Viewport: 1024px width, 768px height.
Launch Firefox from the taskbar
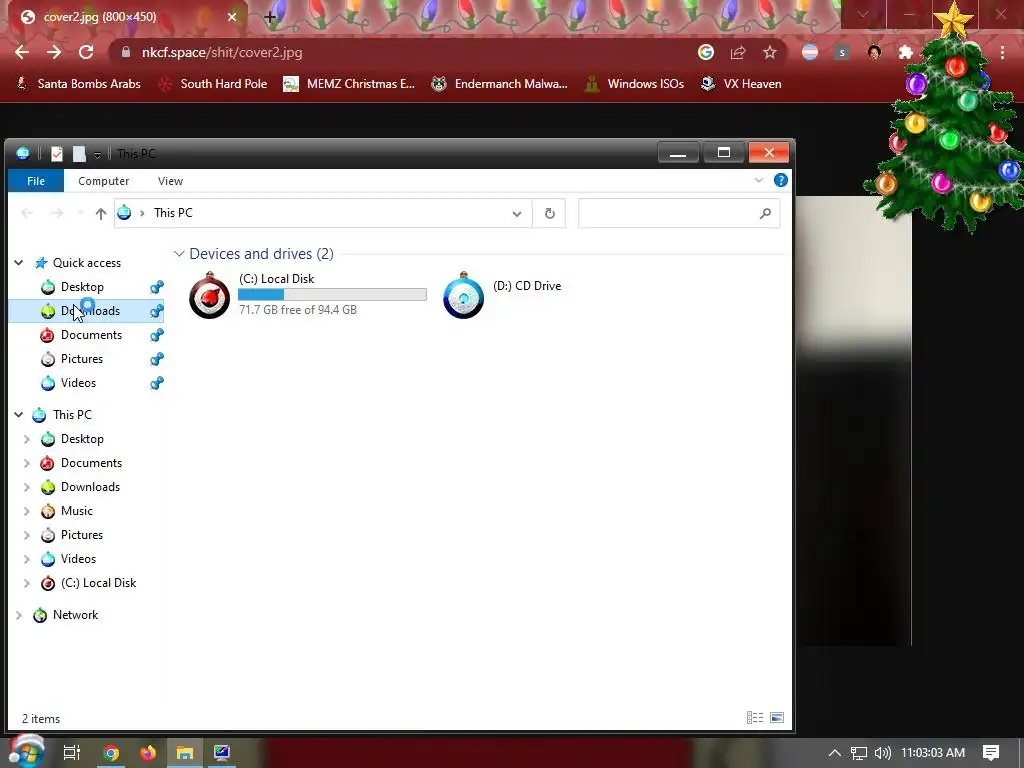pyautogui.click(x=148, y=753)
